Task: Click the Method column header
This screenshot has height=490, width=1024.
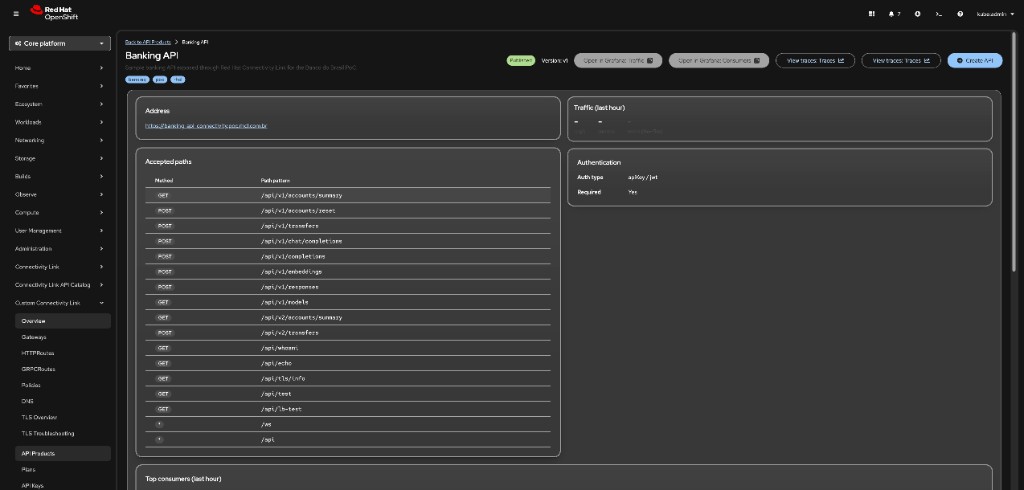Action: 164,180
